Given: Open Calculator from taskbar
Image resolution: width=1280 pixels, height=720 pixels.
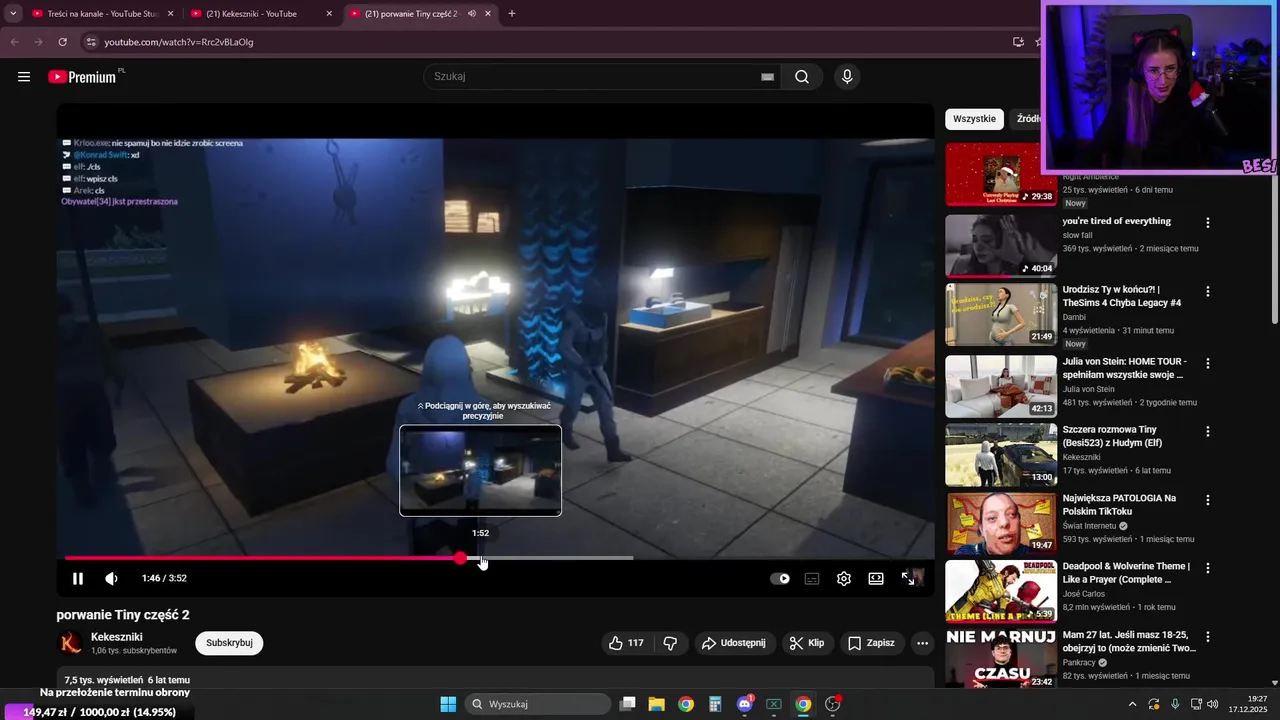Looking at the screenshot, I should tap(715, 704).
